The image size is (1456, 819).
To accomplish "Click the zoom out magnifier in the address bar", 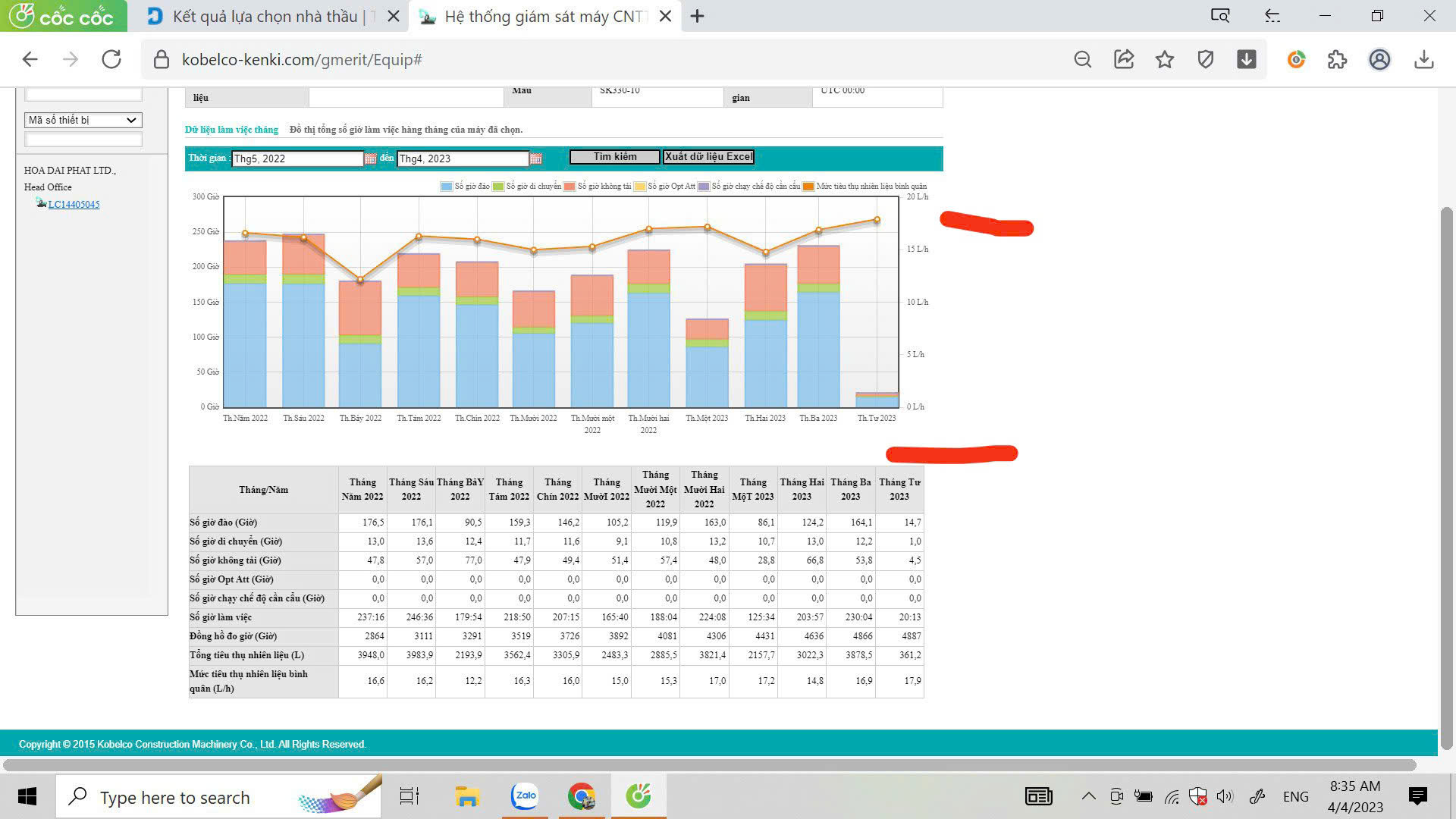I will tap(1083, 59).
